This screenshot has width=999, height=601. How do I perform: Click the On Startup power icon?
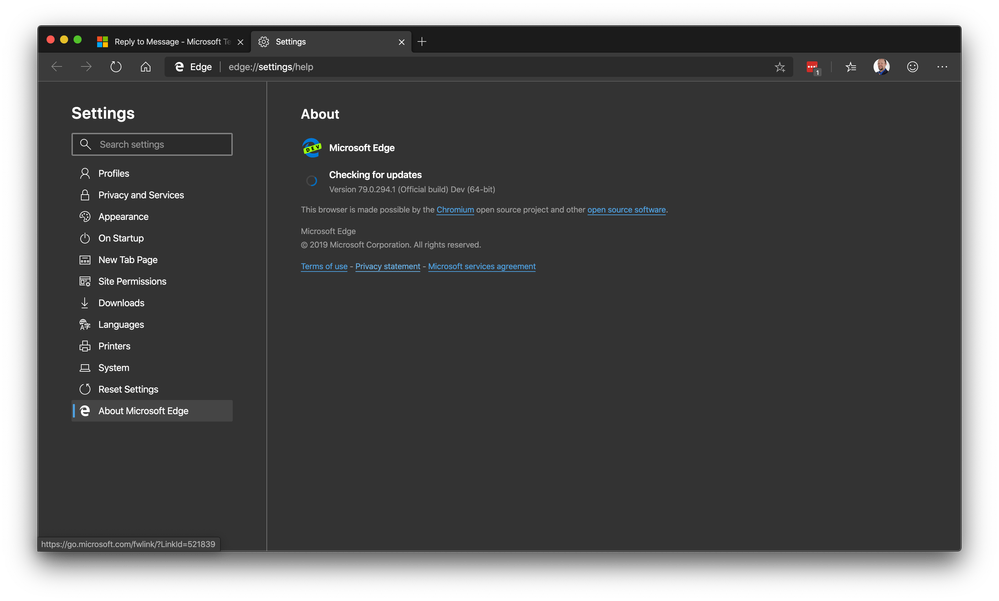[x=85, y=238]
